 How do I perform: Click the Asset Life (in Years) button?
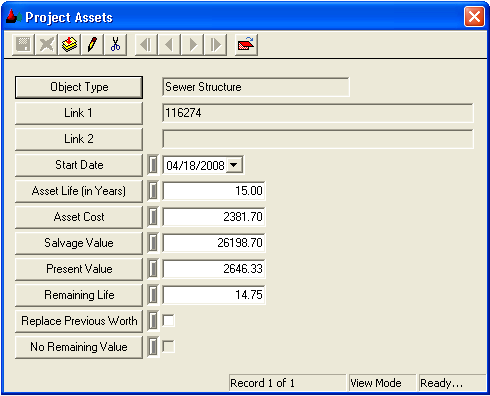pyautogui.click(x=79, y=191)
